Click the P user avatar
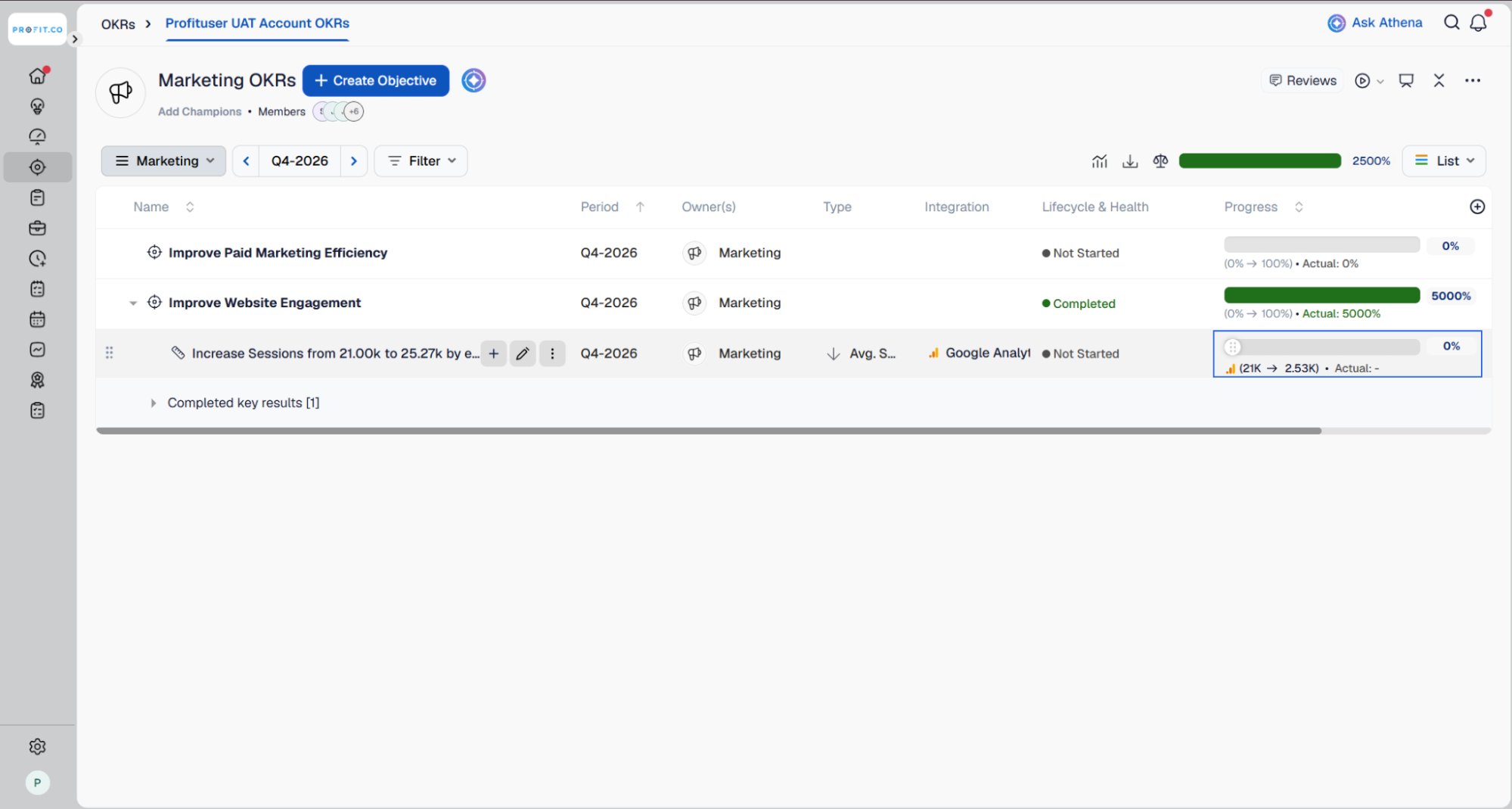Image resolution: width=1512 pixels, height=809 pixels. click(x=37, y=783)
